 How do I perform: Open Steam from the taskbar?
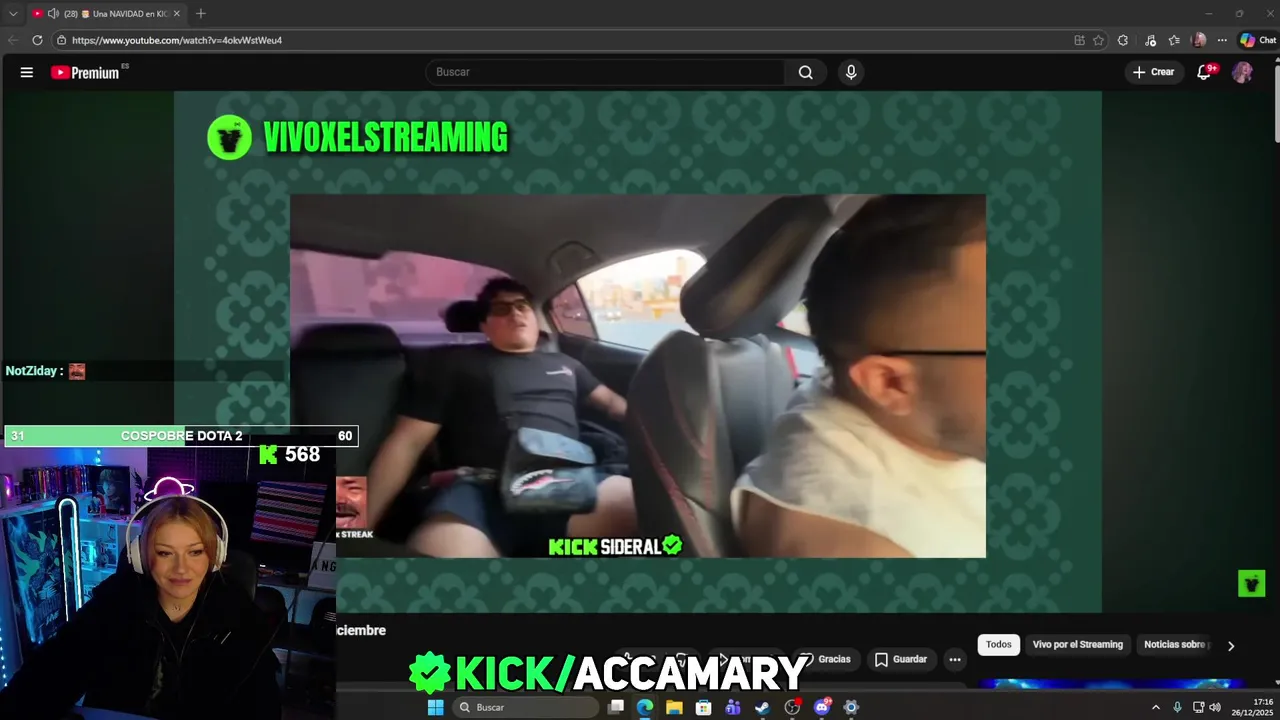762,707
